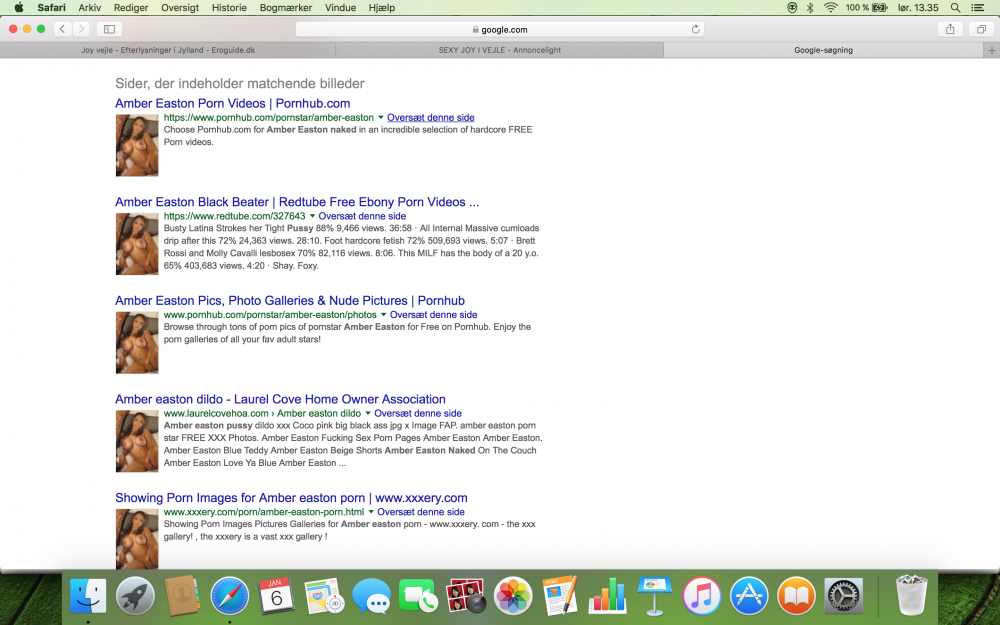
Task: Switch to the Annoncelight tab
Action: click(499, 50)
